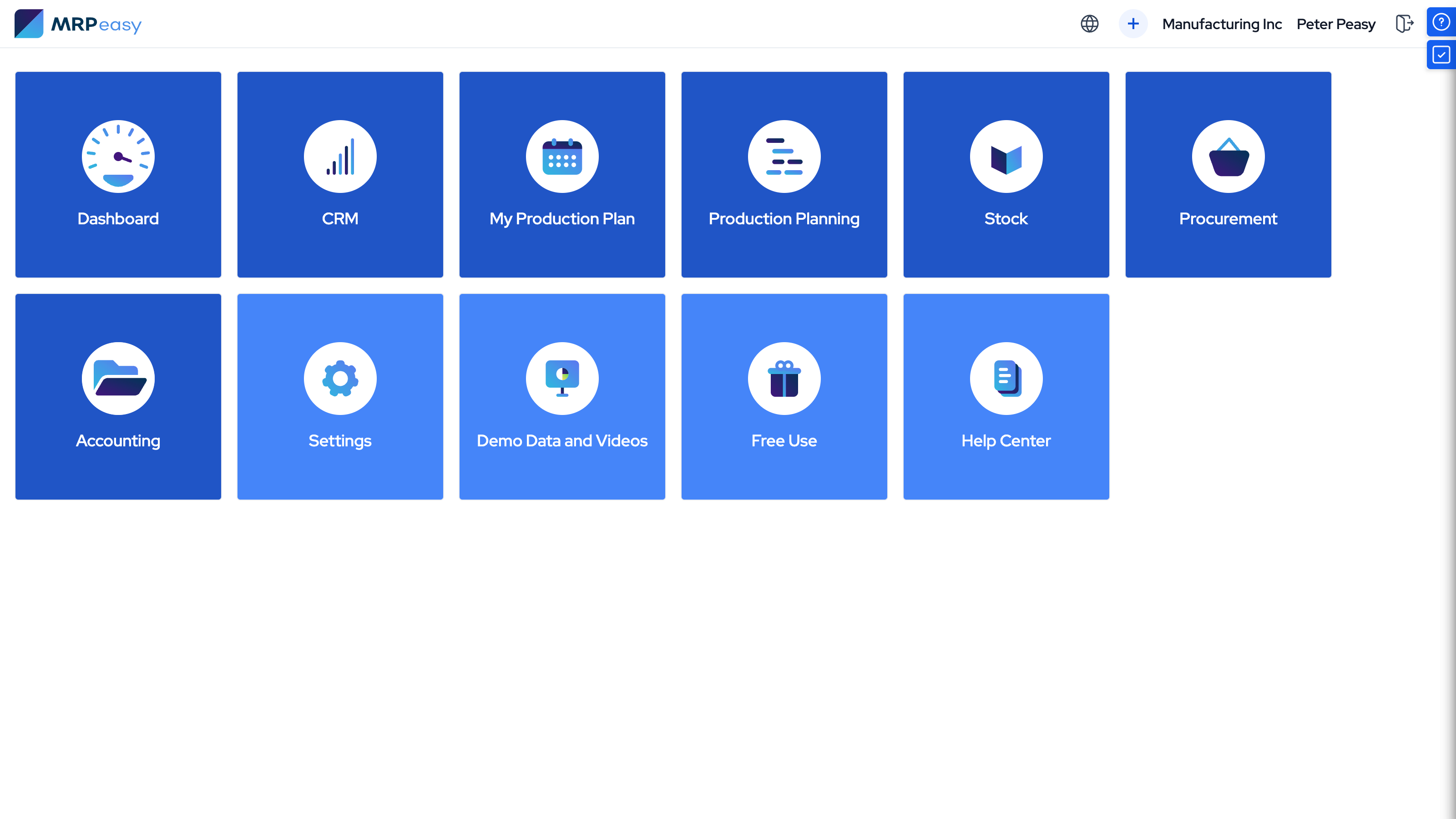The width and height of the screenshot is (1456, 819).
Task: Click the Procurement tile label
Action: 1228,219
